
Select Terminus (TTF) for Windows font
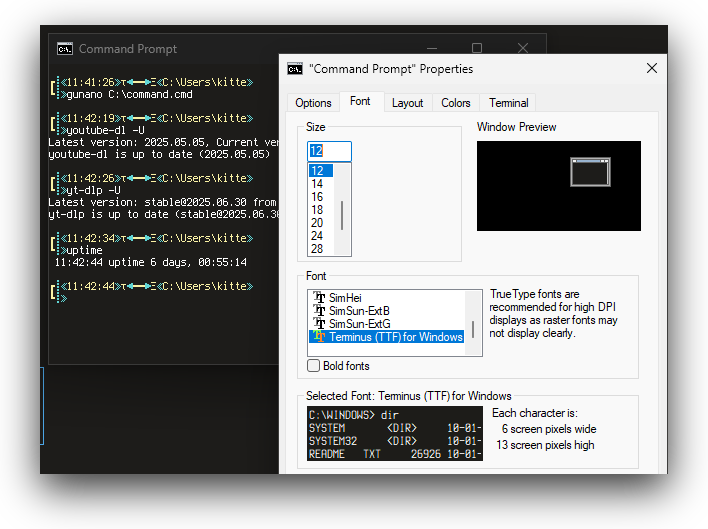[387, 337]
